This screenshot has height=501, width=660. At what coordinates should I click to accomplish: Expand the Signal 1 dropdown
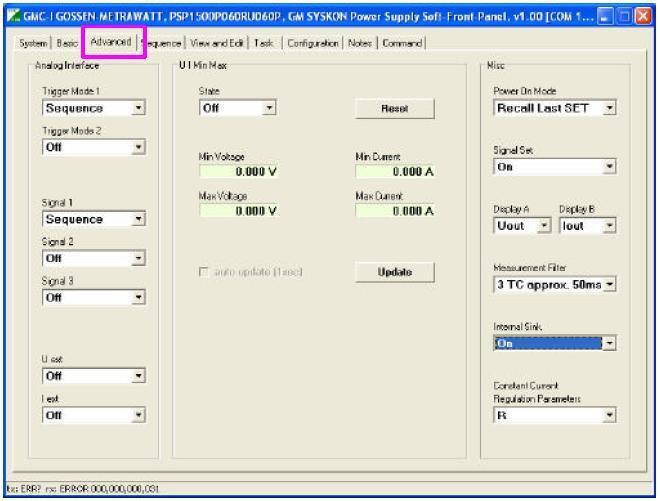(139, 218)
